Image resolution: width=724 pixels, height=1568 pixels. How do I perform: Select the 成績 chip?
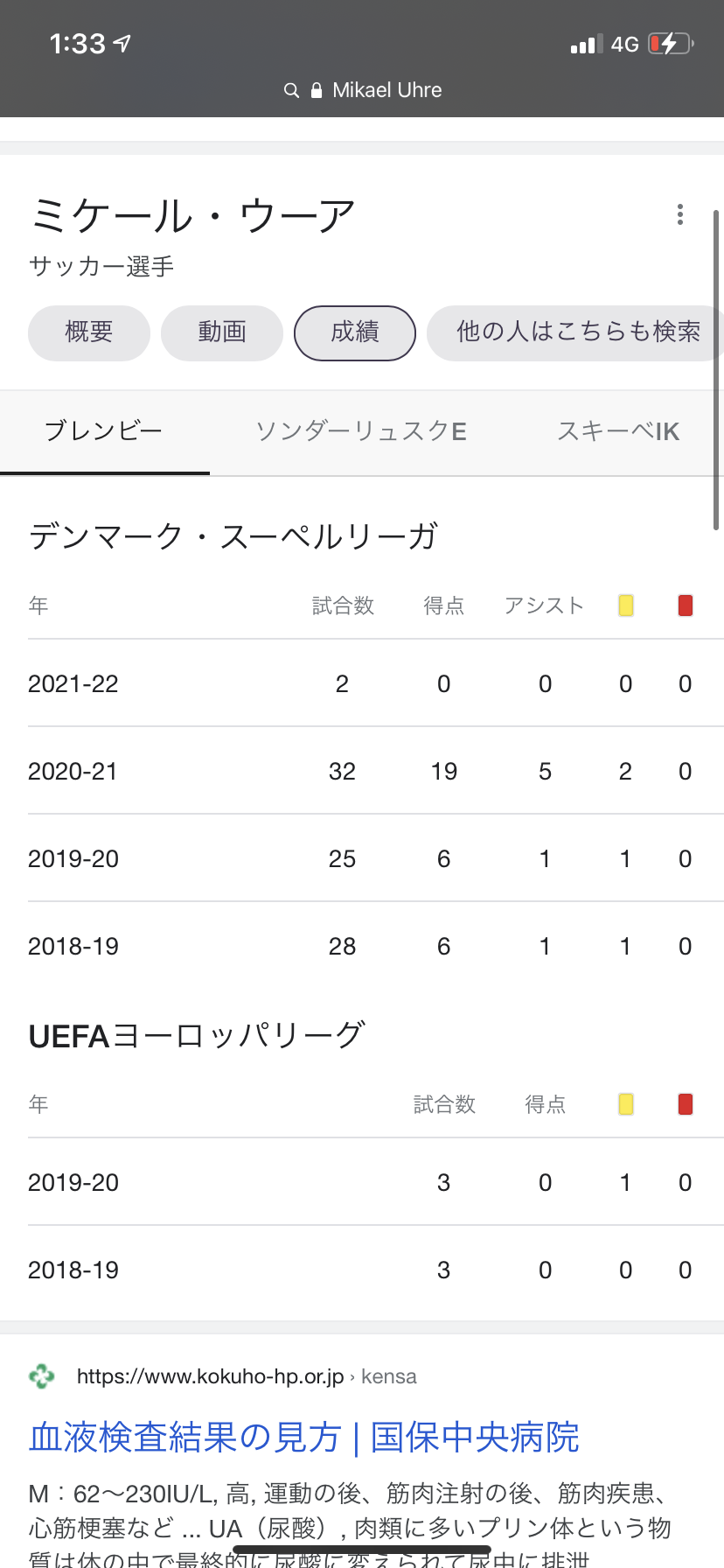tap(355, 332)
